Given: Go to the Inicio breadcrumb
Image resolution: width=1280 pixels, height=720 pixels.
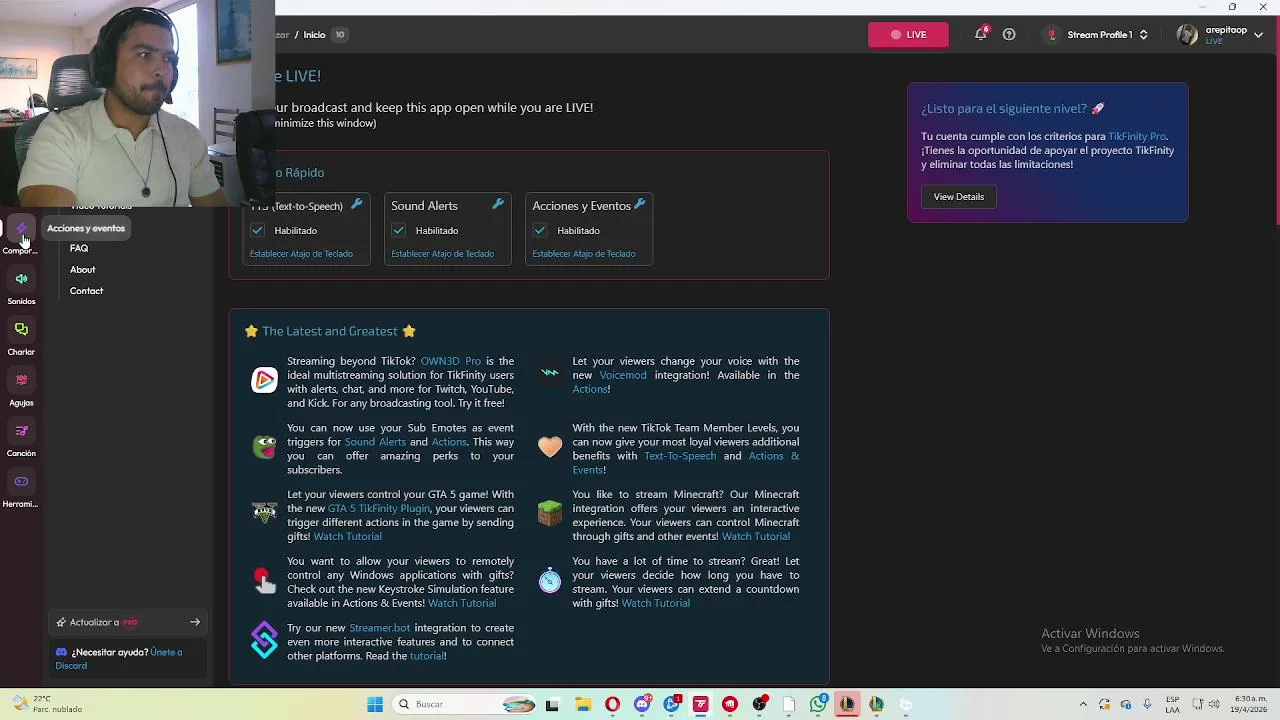Looking at the screenshot, I should pyautogui.click(x=314, y=35).
